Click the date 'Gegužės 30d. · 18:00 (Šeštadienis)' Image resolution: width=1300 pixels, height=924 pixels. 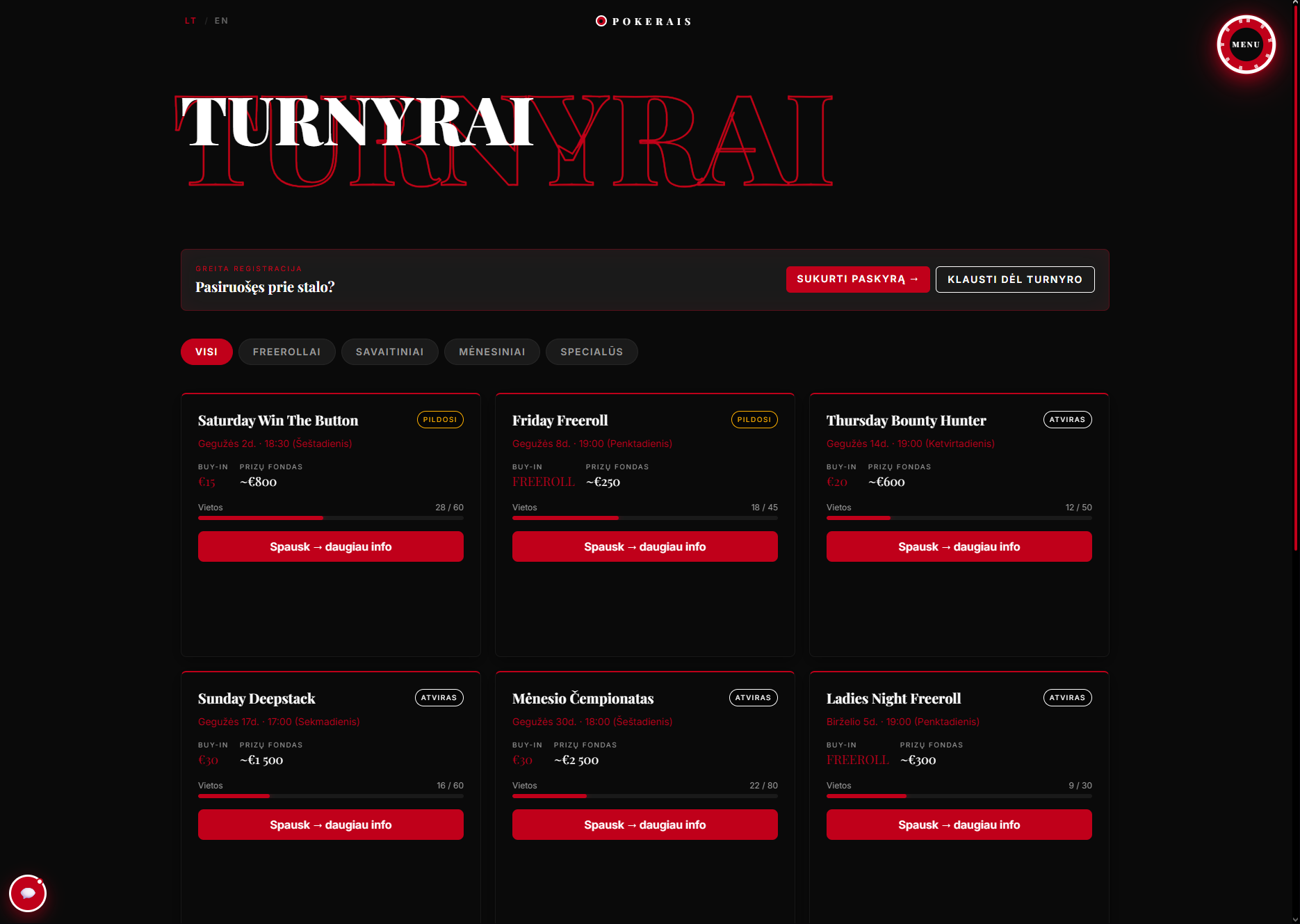592,722
